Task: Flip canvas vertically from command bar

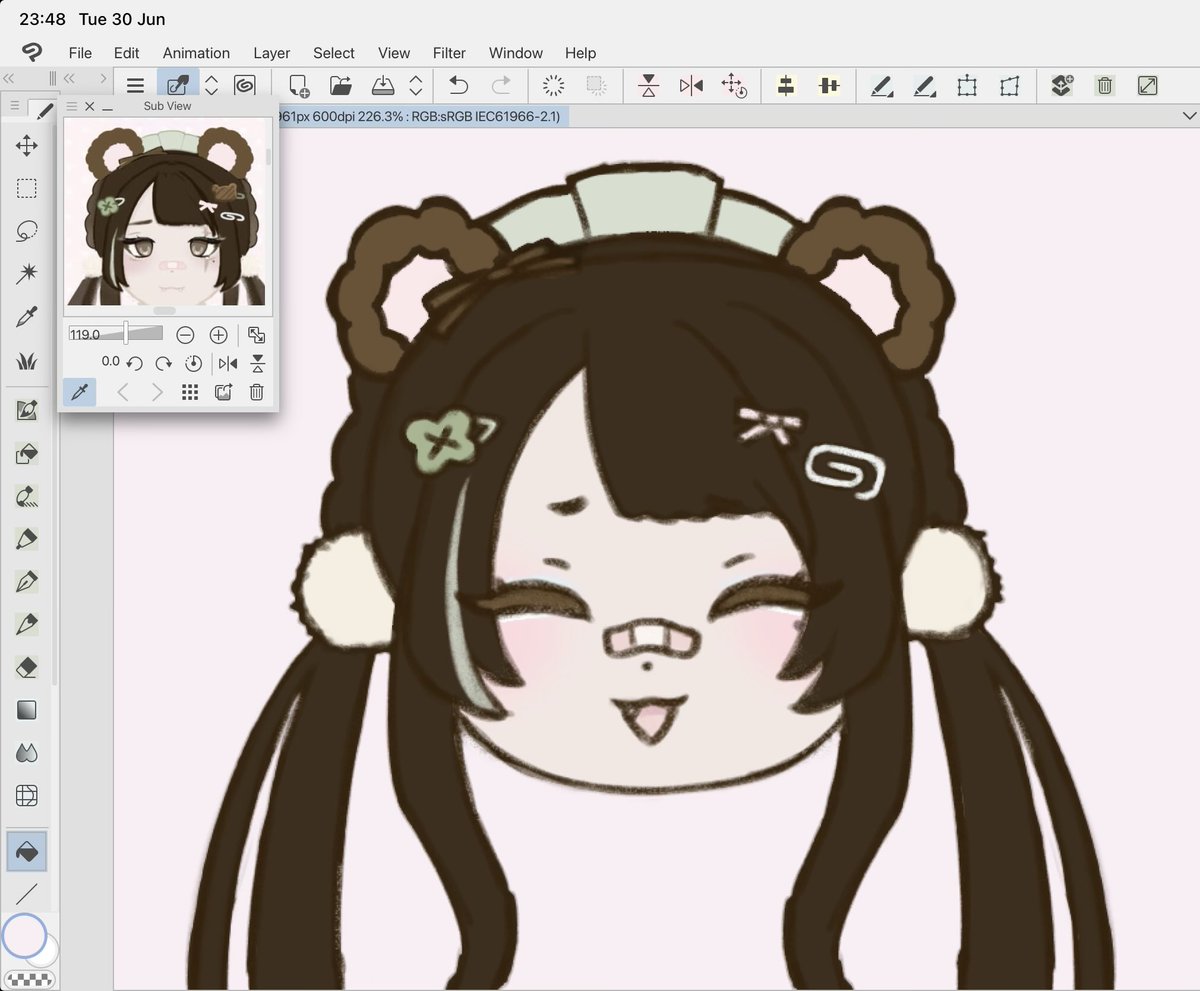Action: [x=649, y=86]
